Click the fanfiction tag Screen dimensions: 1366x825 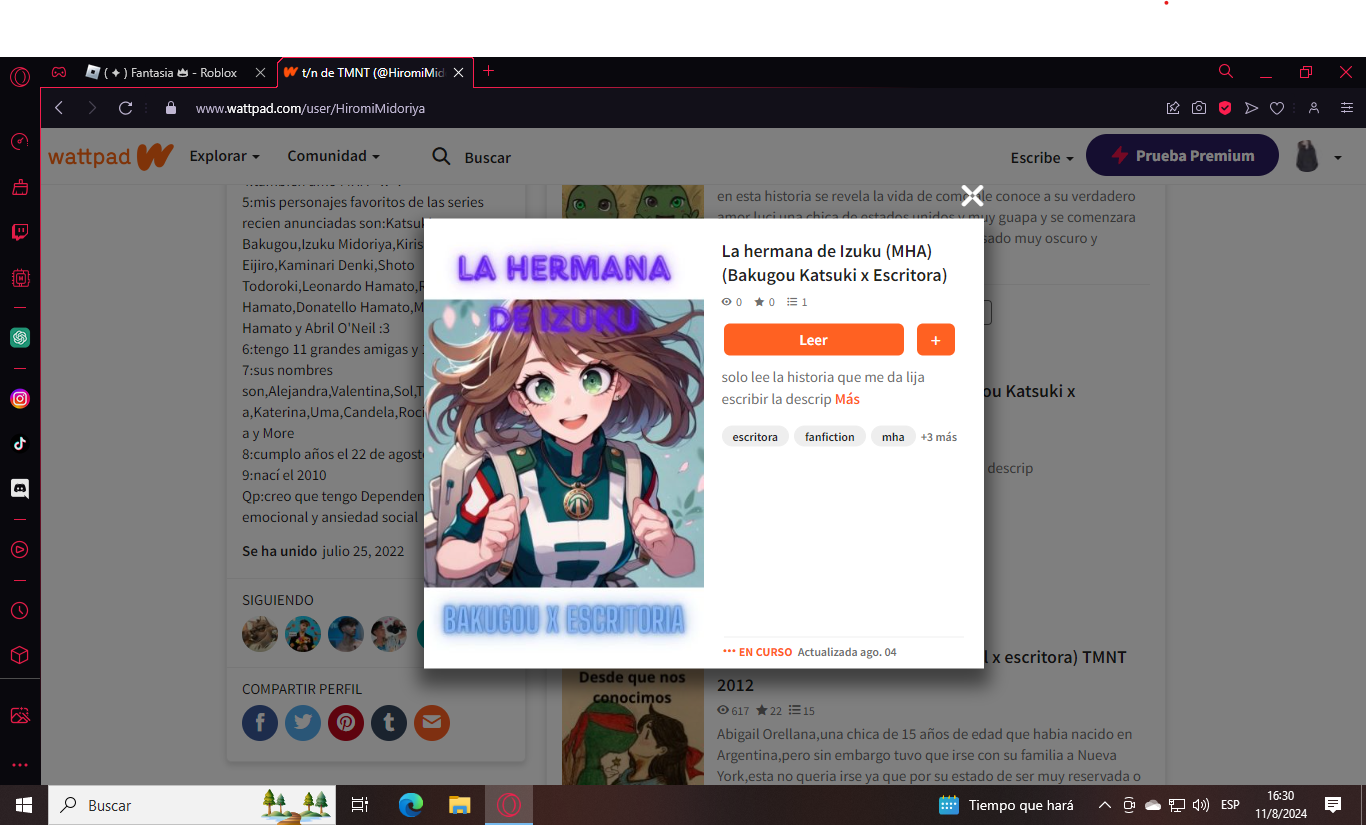(x=830, y=437)
